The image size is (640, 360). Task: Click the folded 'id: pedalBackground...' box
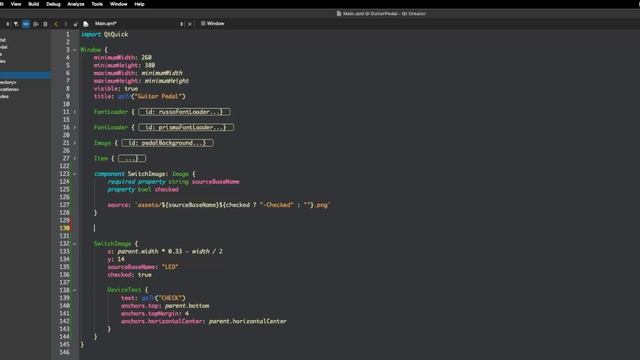[167, 143]
